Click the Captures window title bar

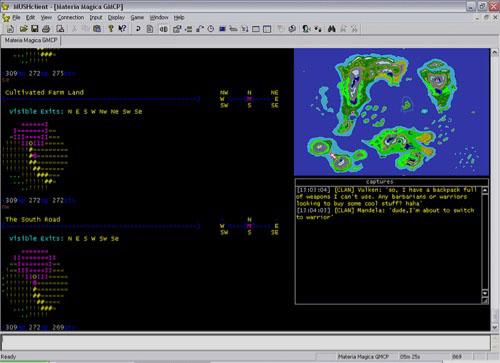click(x=392, y=182)
